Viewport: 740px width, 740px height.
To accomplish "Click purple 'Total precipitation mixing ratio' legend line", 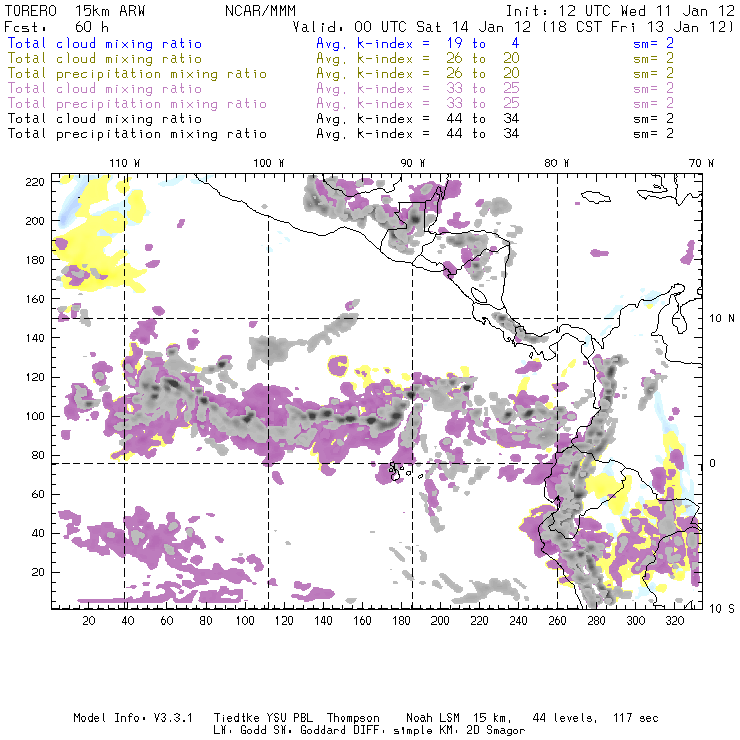I will click(137, 104).
